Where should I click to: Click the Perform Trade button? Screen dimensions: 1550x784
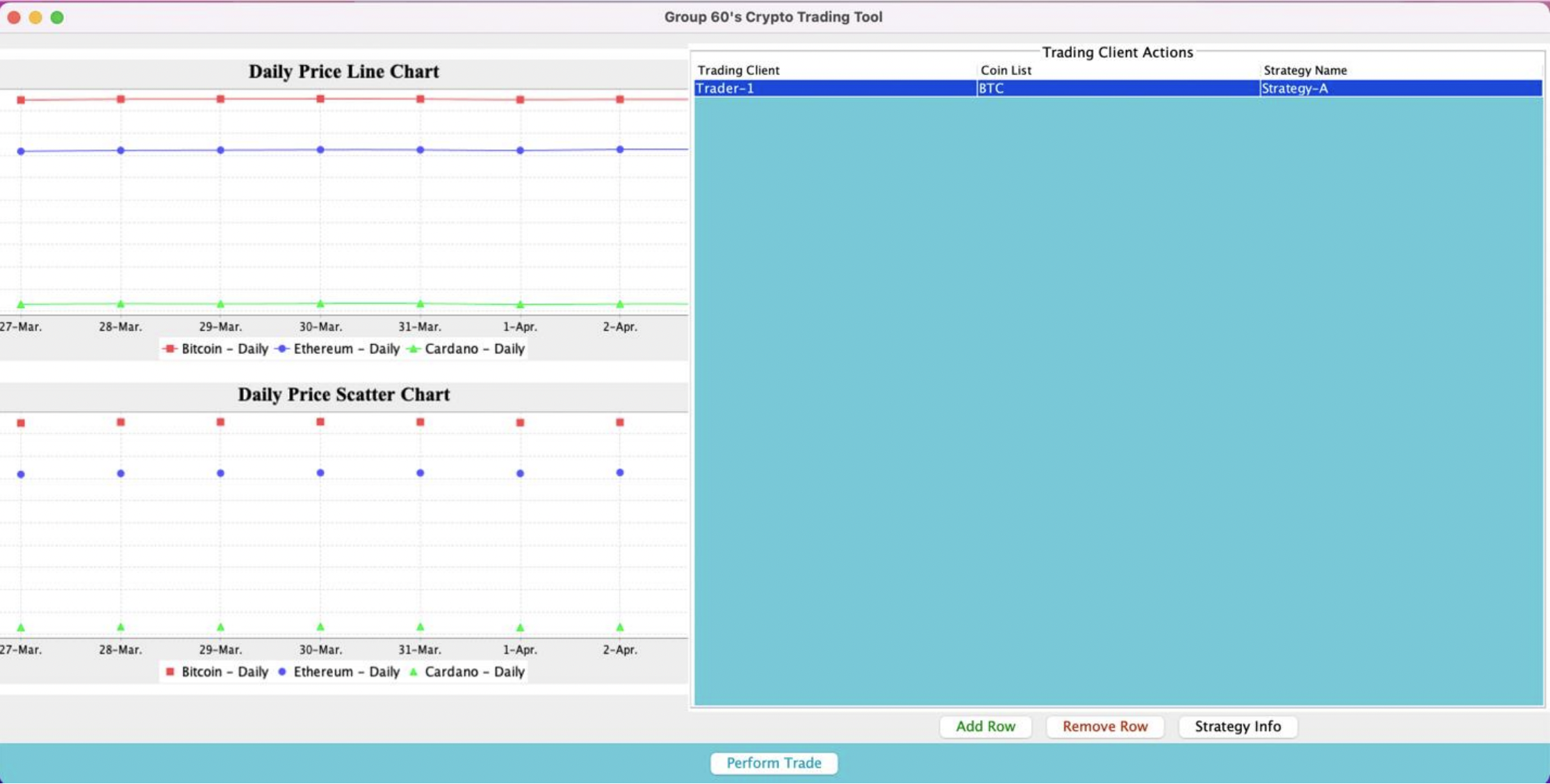774,763
